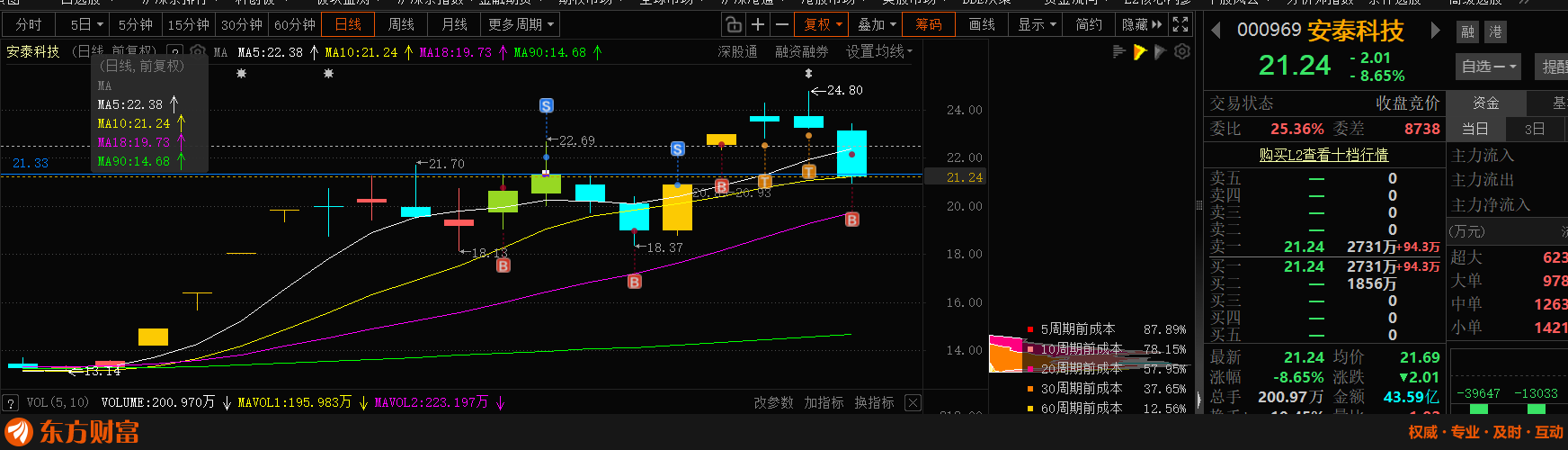Click 60周期前成本 yellow legend swatch

click(x=1030, y=409)
